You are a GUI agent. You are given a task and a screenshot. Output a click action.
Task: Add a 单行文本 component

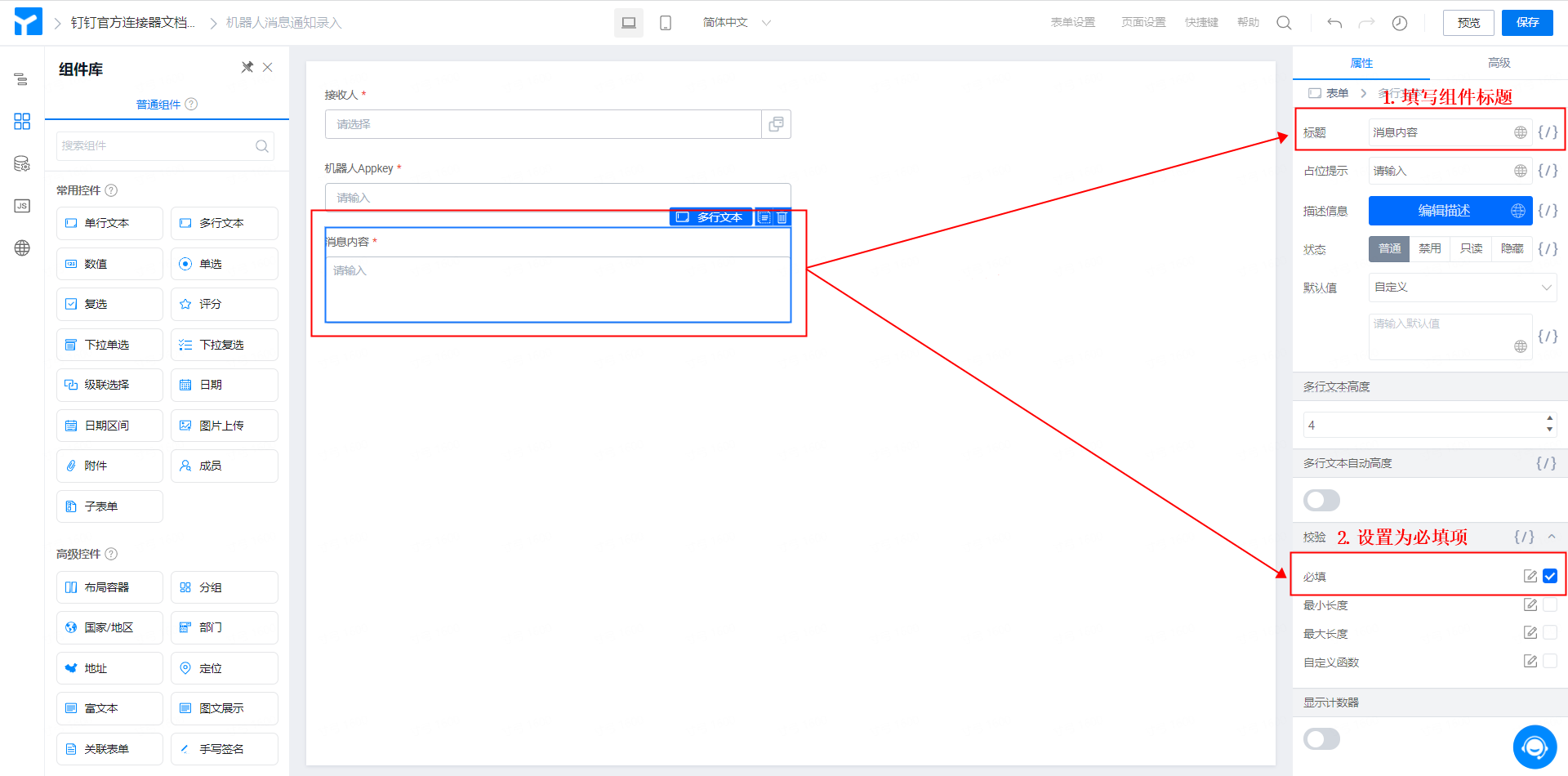[109, 223]
